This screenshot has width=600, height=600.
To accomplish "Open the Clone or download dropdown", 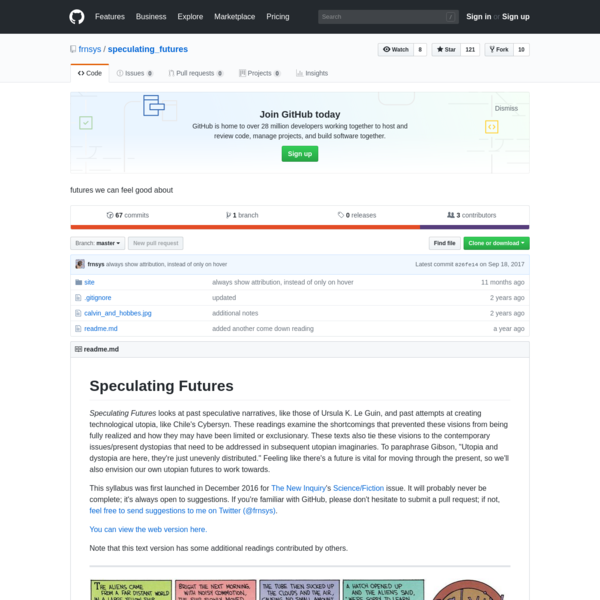I will (x=496, y=243).
